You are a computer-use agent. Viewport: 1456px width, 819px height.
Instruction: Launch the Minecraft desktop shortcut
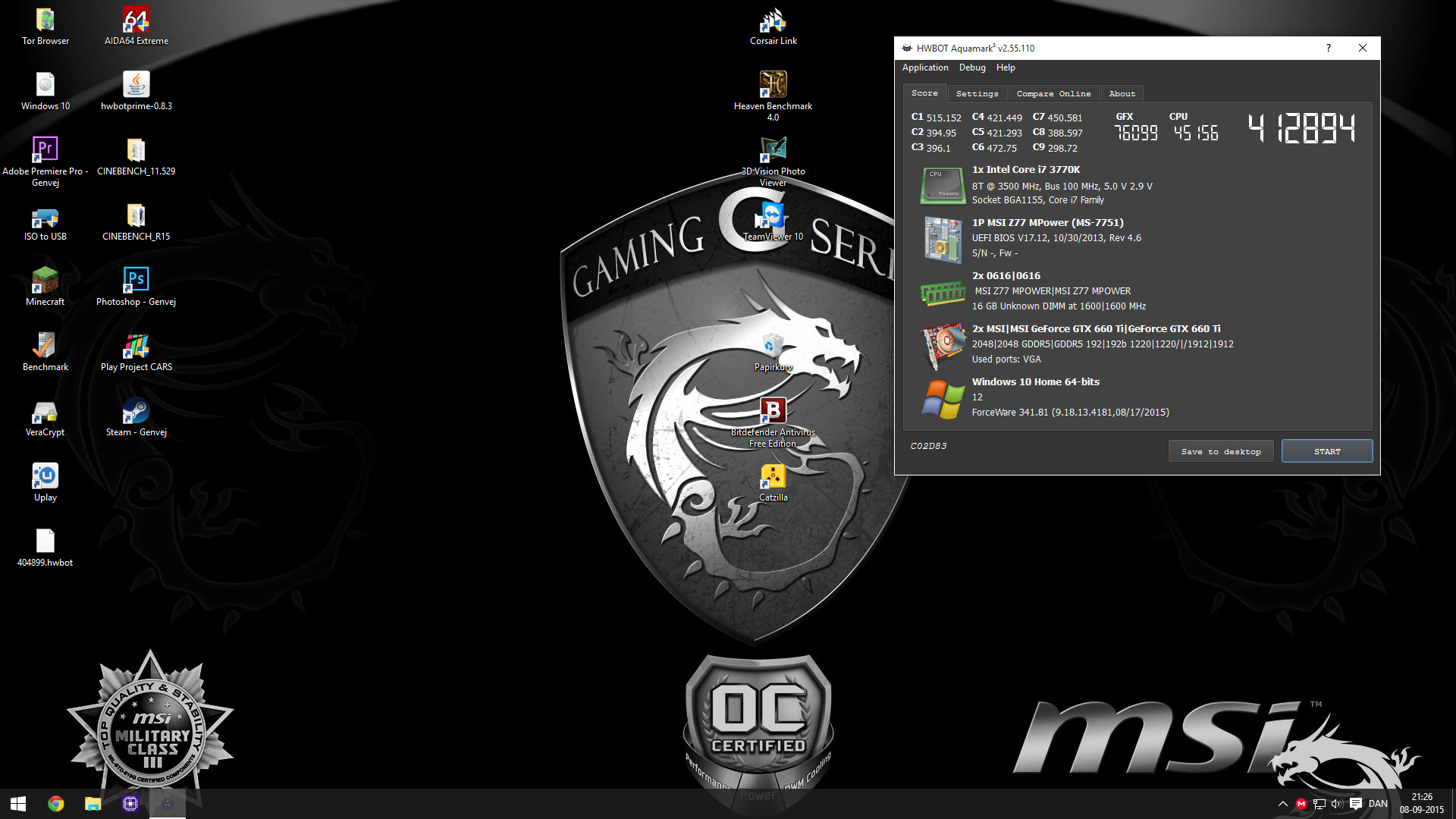45,287
